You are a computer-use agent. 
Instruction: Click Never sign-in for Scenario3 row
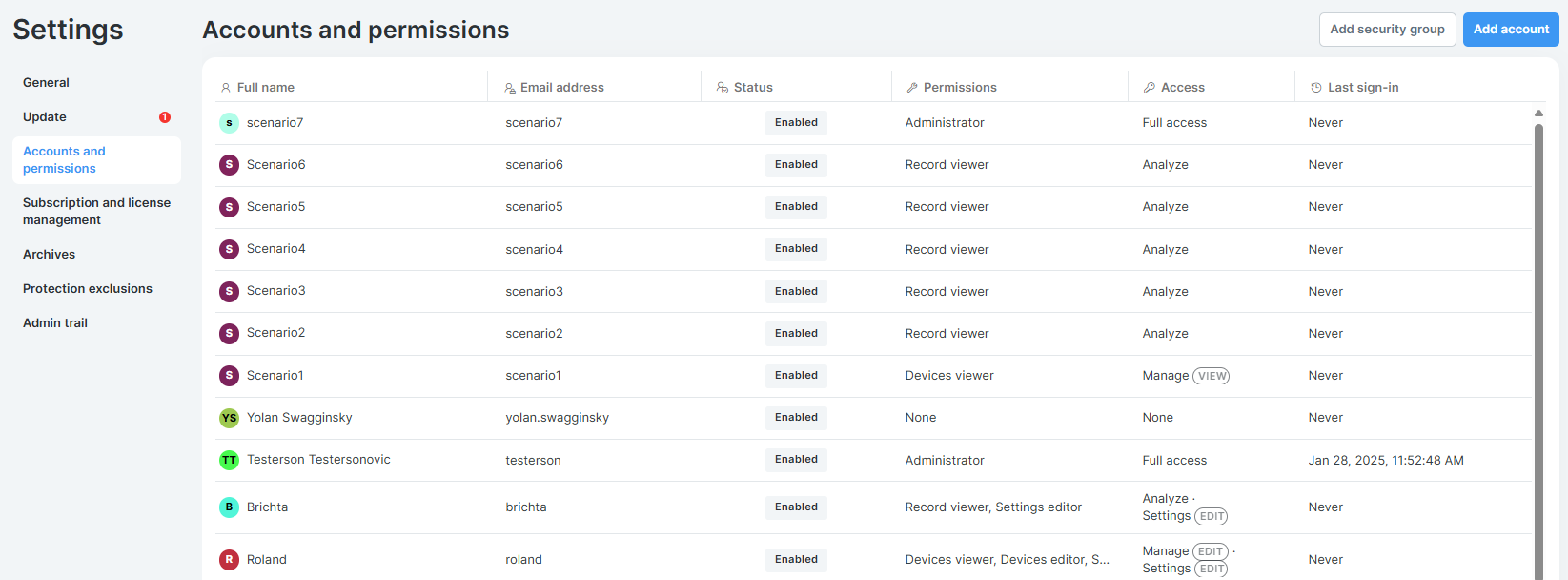point(1325,292)
